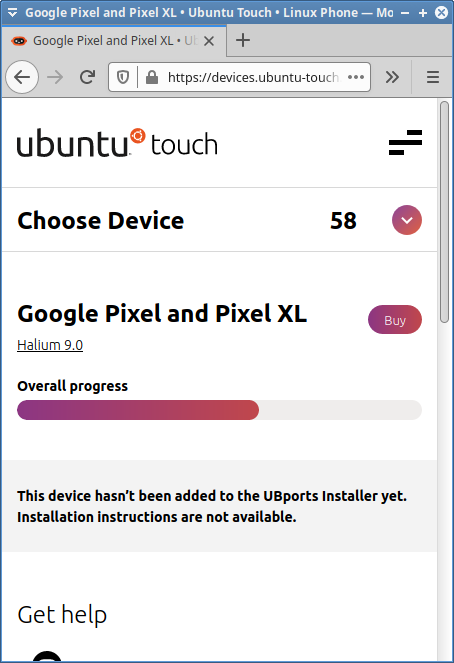Screen dimensions: 454x663
Task: Click the forward navigation arrow
Action: point(55,77)
